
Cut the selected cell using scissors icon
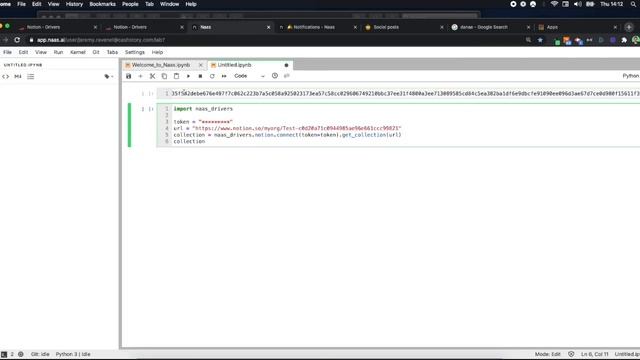point(152,76)
